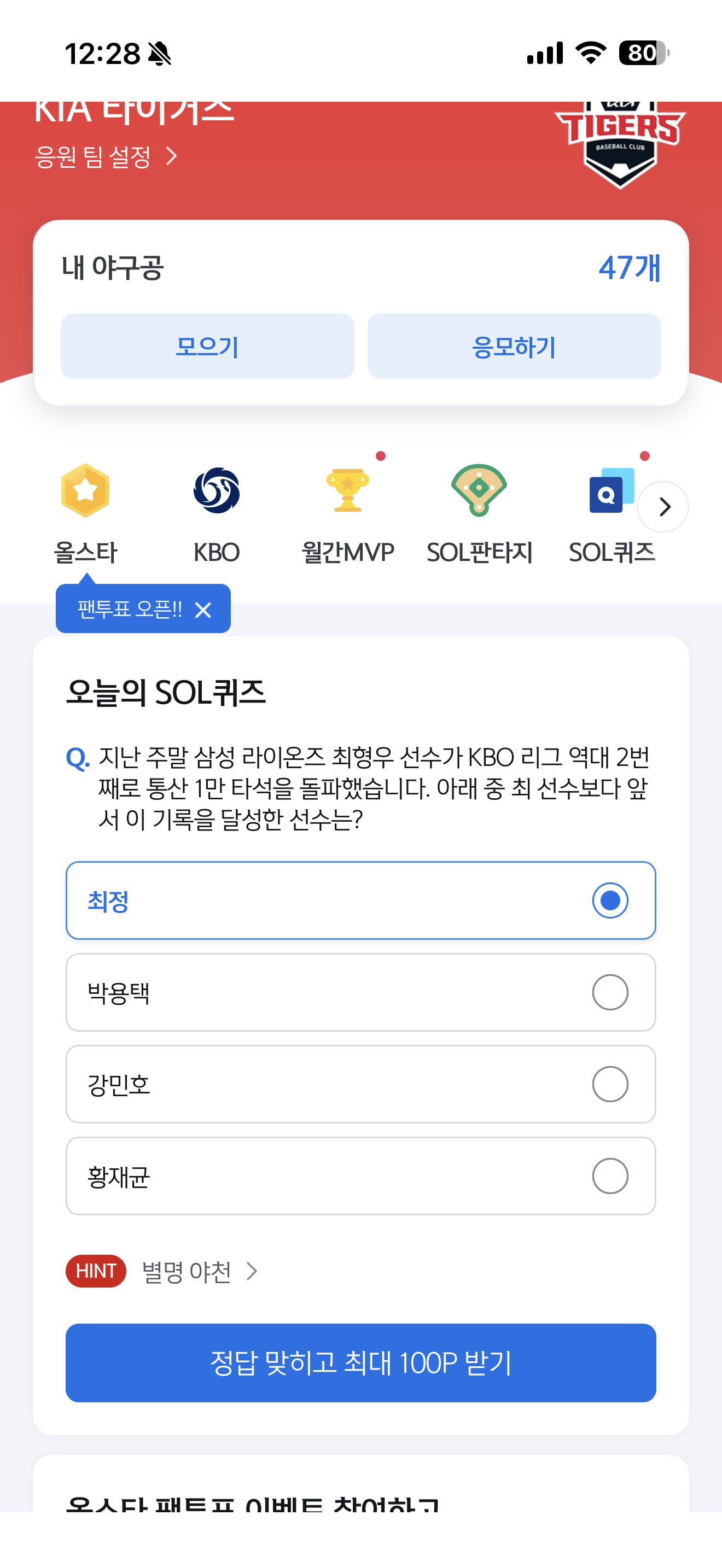The image size is (722, 1568).
Task: Show more menu items with right arrow
Action: [x=663, y=506]
